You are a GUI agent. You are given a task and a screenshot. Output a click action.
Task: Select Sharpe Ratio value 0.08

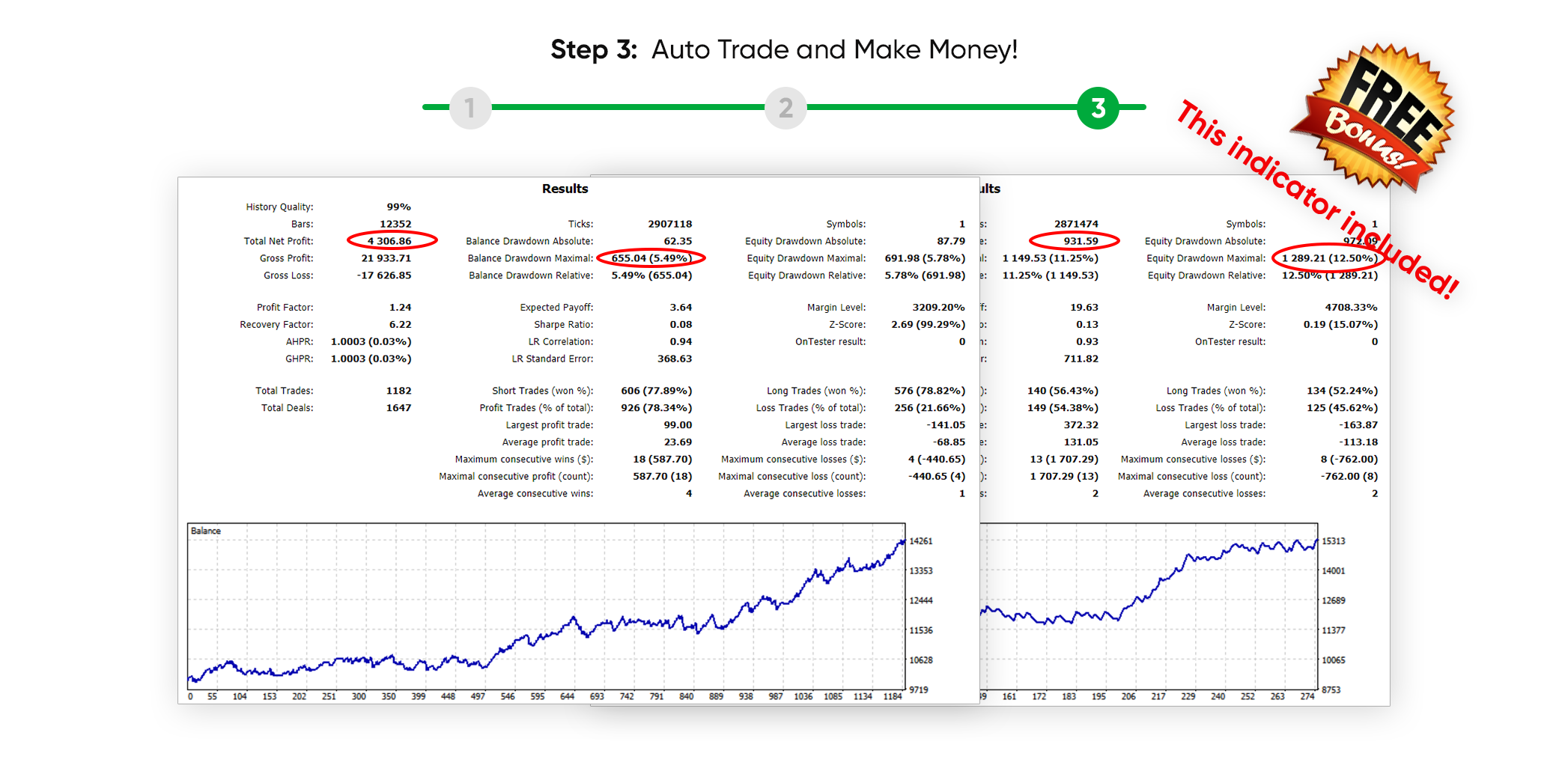[681, 324]
